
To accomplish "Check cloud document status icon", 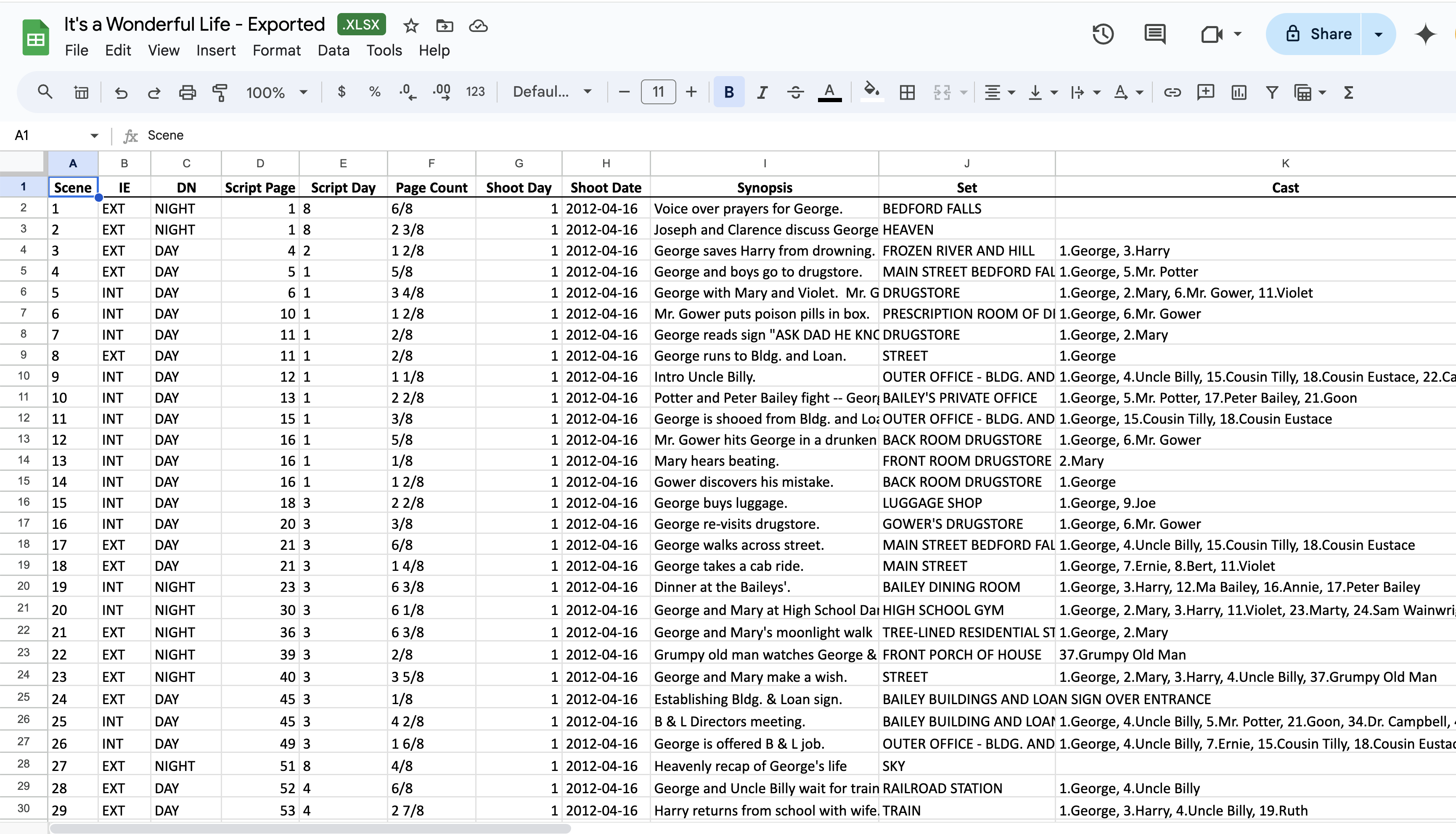I will [x=479, y=26].
